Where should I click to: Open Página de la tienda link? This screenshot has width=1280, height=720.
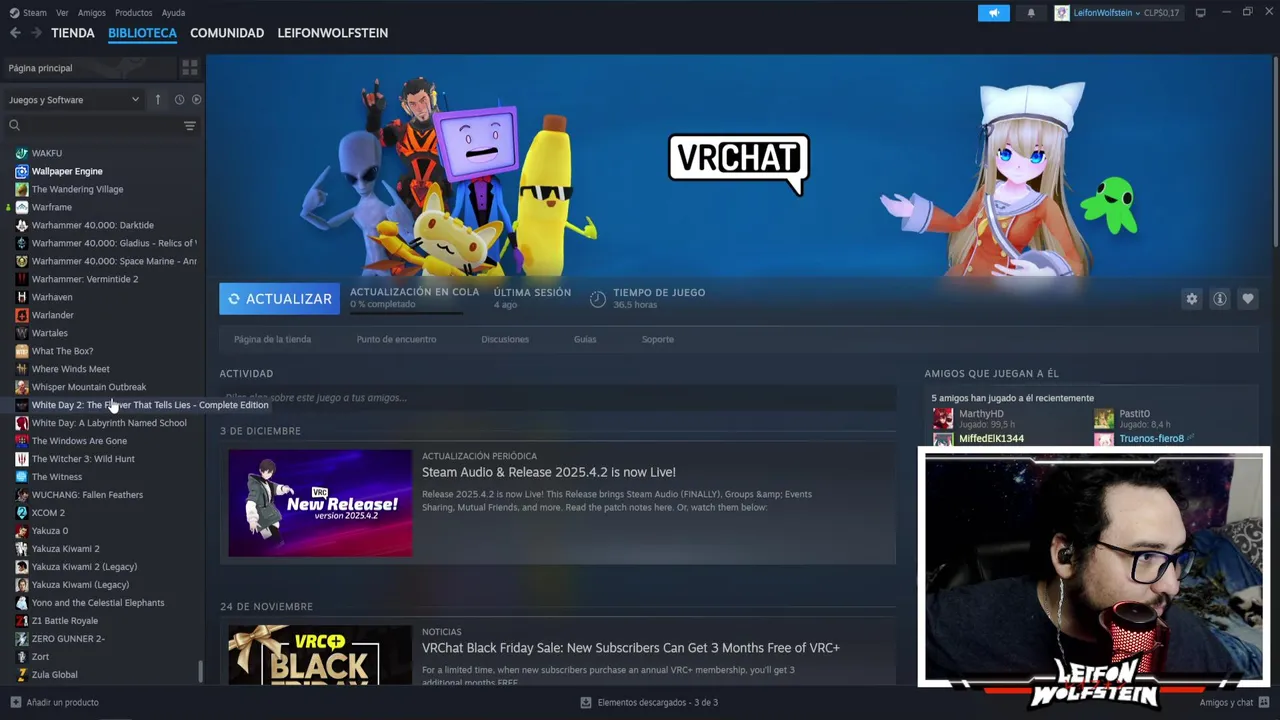click(x=272, y=339)
